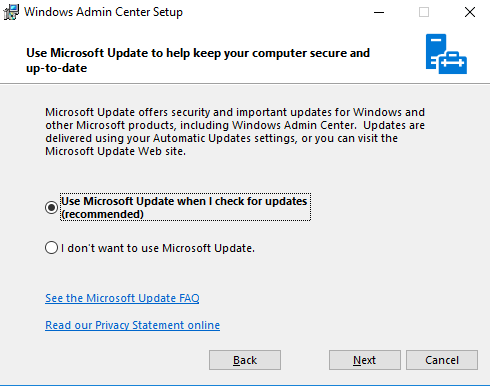This screenshot has width=490, height=386.
Task: Select the I don't want Microsoft Update radio button
Action: (51, 248)
